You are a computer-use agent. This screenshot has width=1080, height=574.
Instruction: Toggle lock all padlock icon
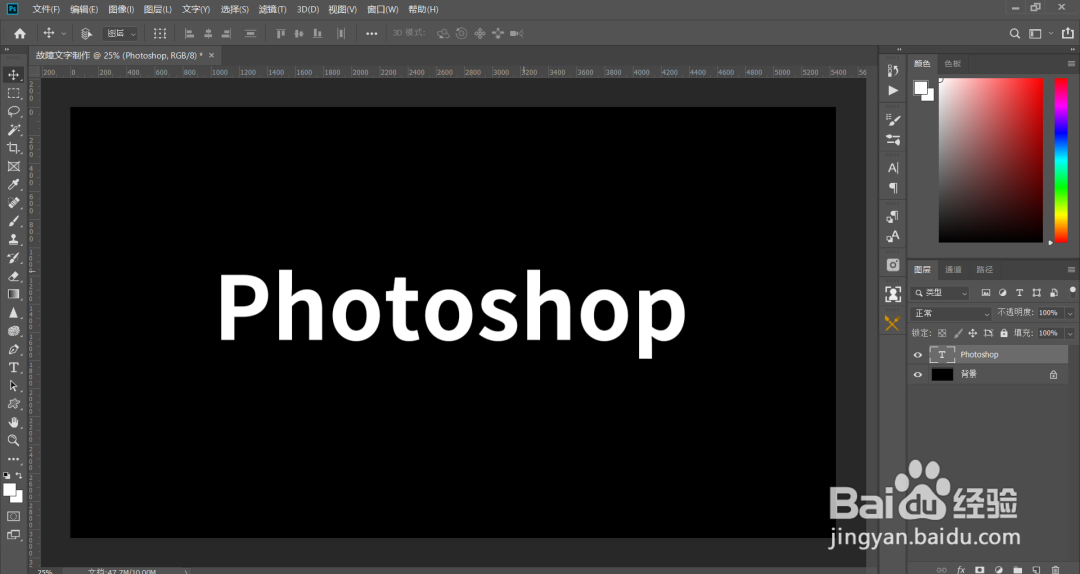[1004, 334]
